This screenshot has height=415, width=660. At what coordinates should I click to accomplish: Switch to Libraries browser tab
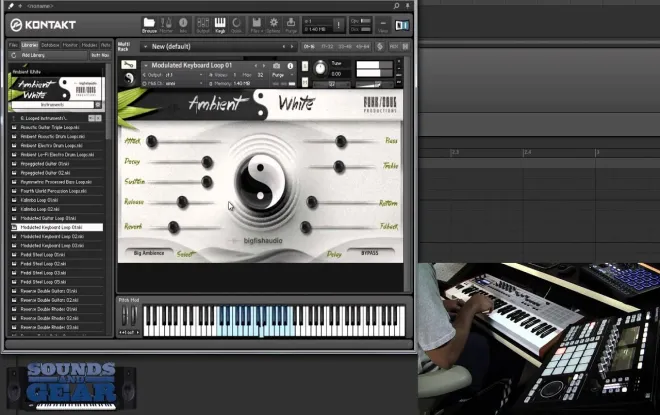29,45
